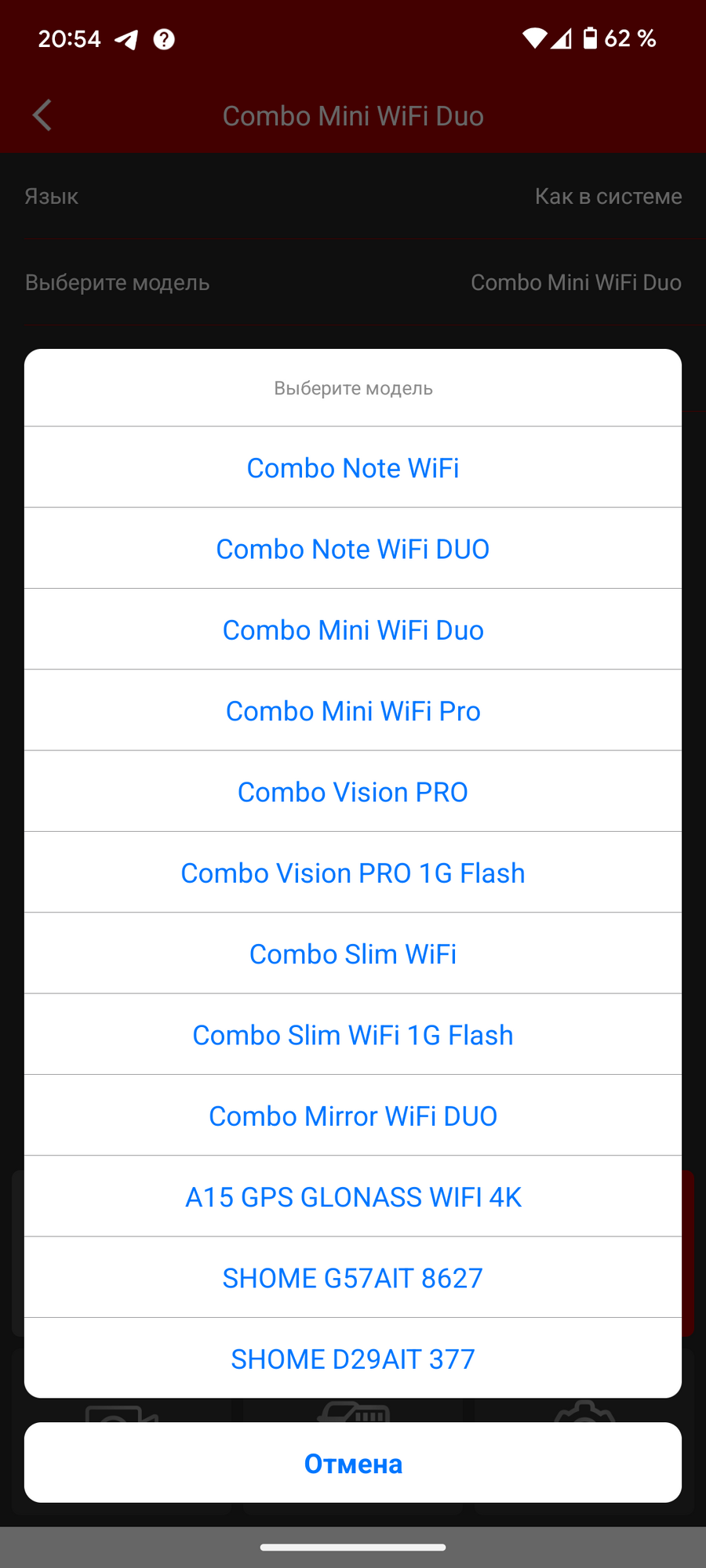Choose Combo Vision PRO 1G Flash
Image resolution: width=706 pixels, height=1568 pixels.
353,873
